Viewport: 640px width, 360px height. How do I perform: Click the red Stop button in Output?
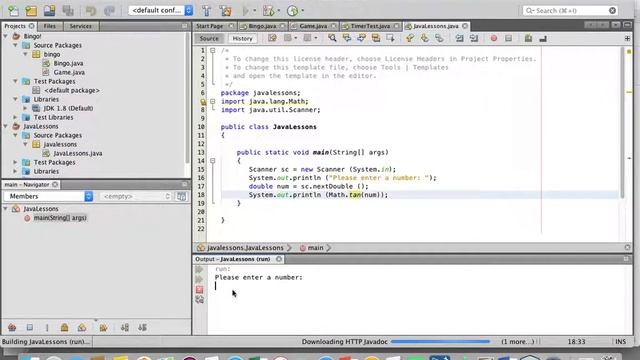pos(199,289)
